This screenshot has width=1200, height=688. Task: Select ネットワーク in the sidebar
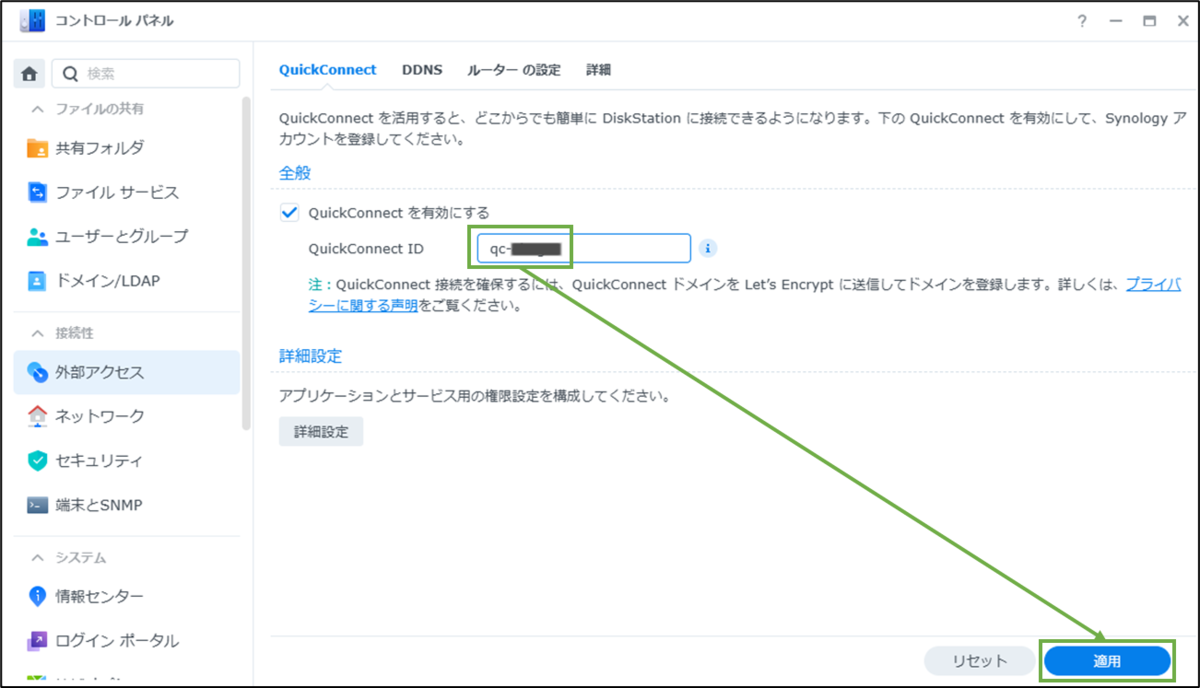click(127, 416)
